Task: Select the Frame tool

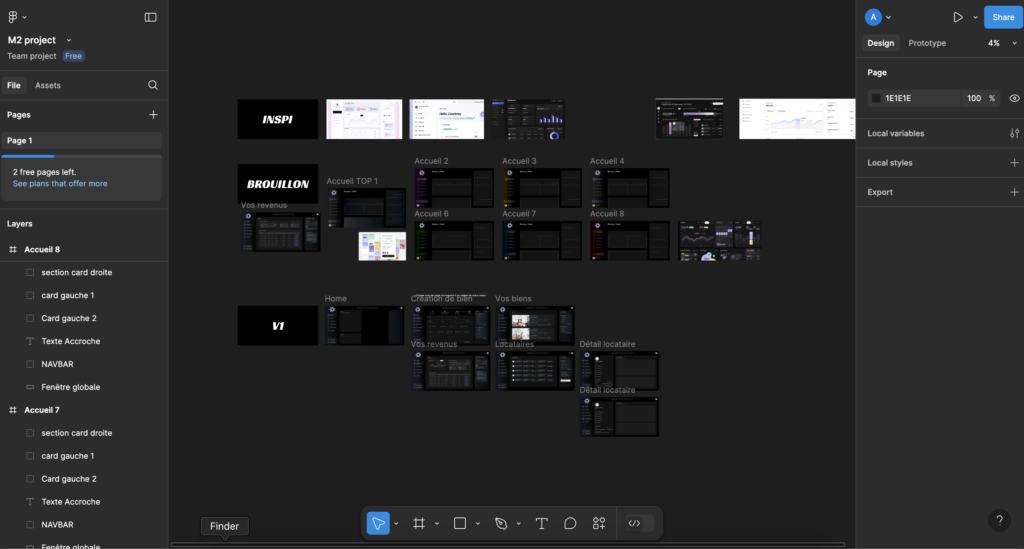Action: tap(419, 523)
